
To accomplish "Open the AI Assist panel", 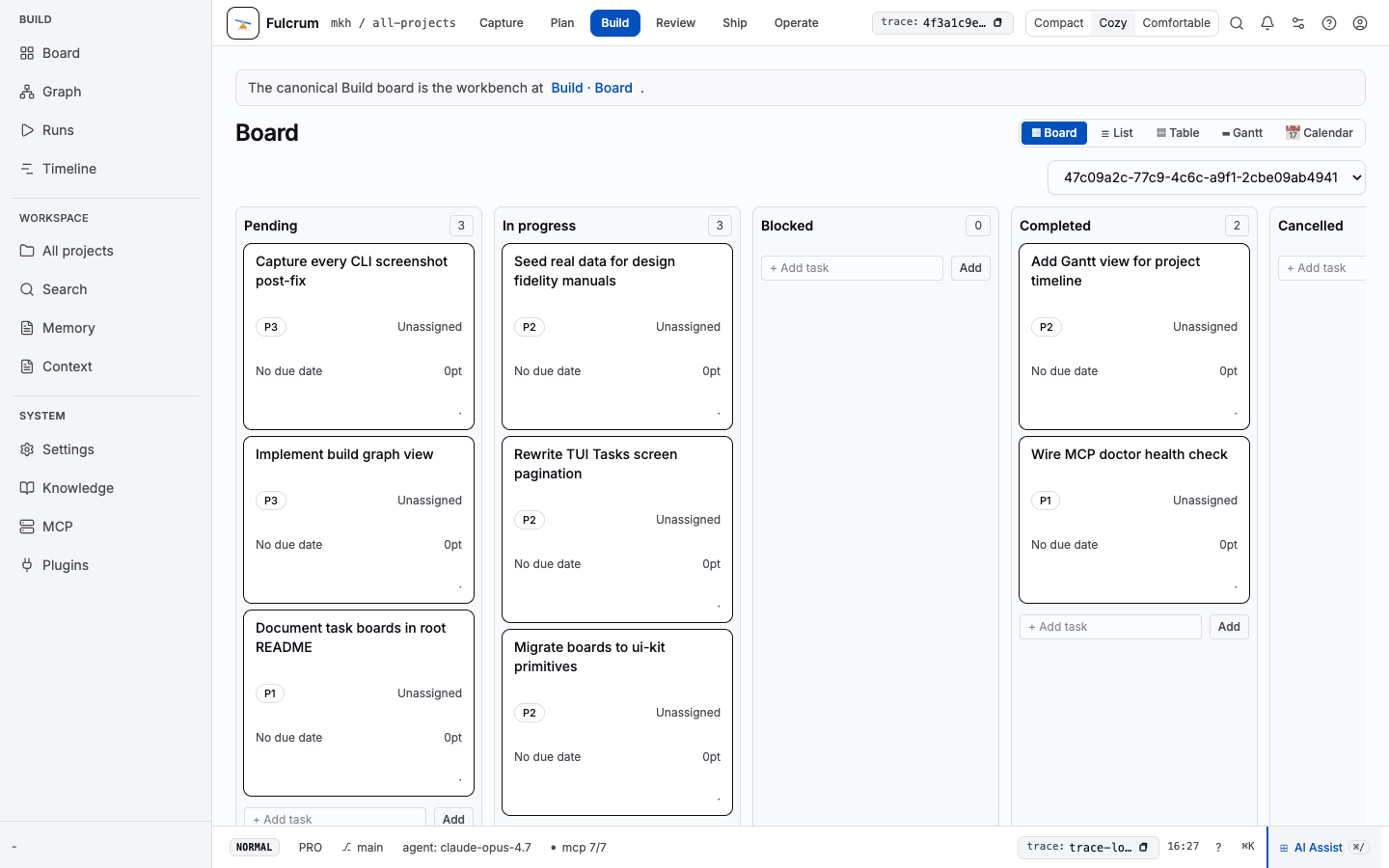I will coord(1323,848).
